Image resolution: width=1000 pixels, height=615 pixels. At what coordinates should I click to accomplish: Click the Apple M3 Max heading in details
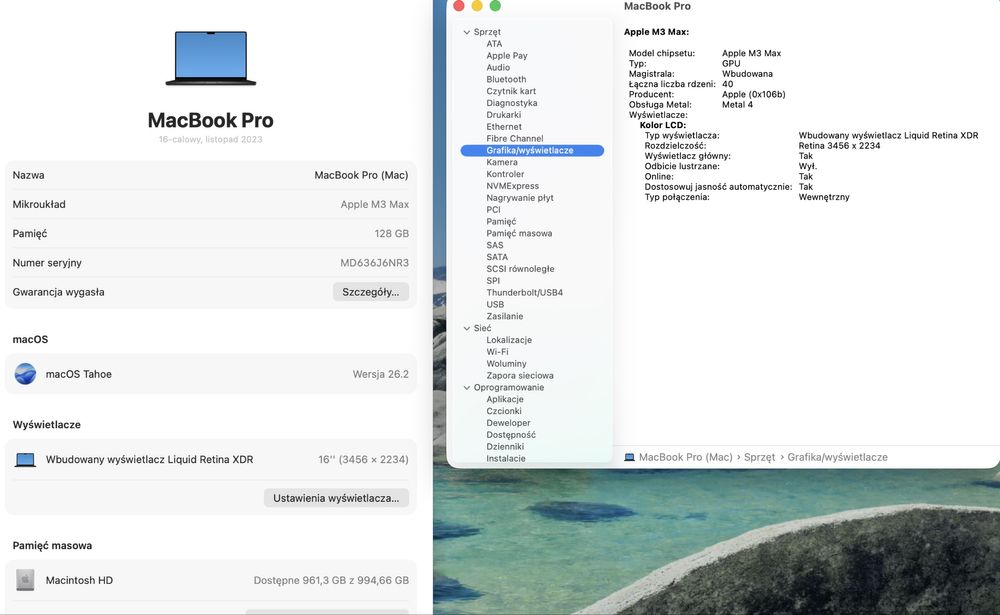[656, 32]
